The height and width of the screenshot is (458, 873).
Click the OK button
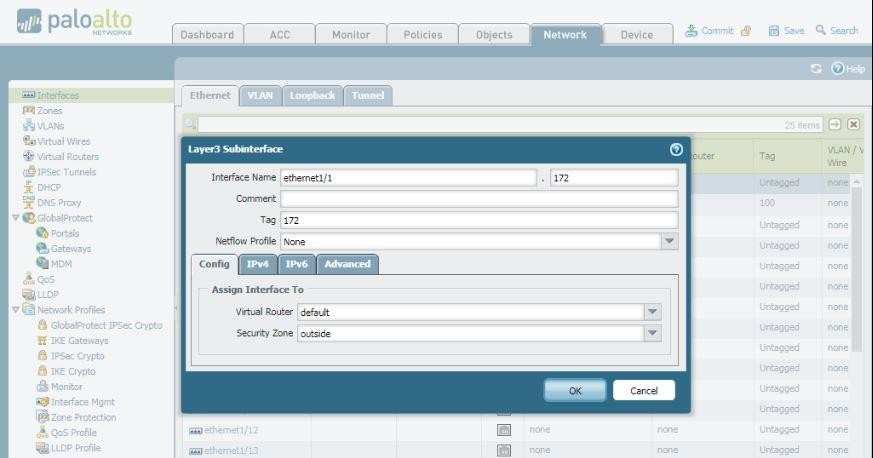(x=574, y=391)
